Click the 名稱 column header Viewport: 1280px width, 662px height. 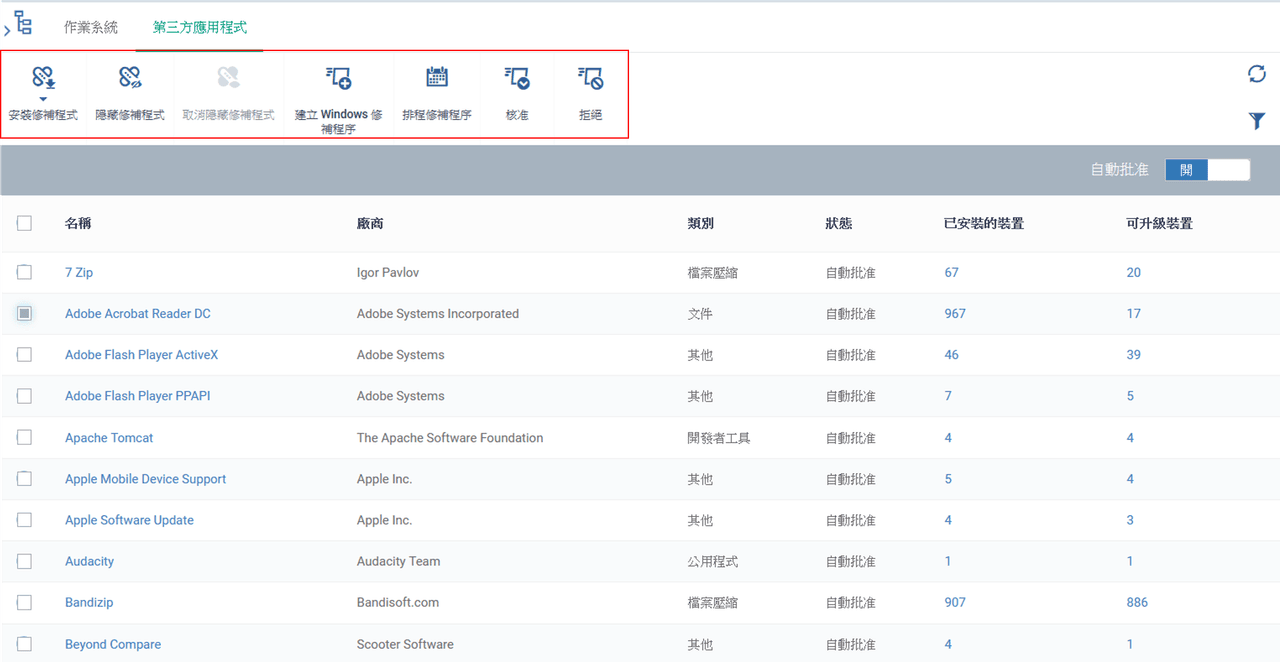pos(79,224)
